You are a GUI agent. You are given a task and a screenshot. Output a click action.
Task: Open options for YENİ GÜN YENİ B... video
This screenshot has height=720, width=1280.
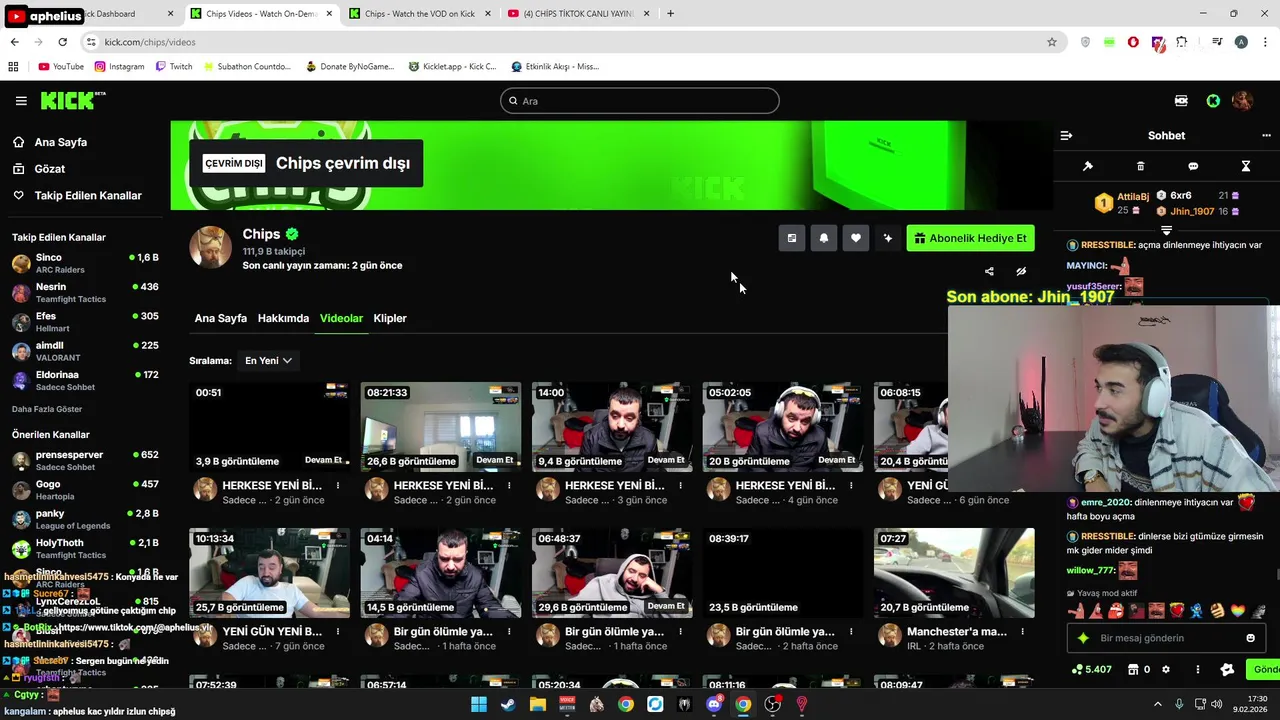tap(338, 632)
